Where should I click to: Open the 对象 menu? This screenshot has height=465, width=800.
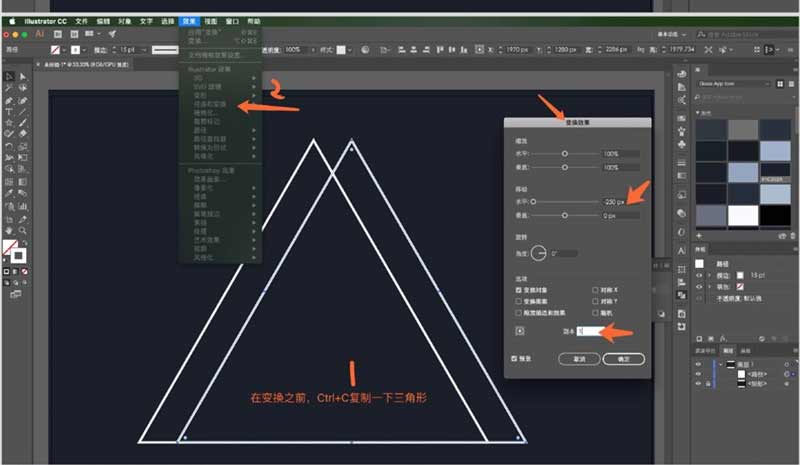pyautogui.click(x=124, y=21)
